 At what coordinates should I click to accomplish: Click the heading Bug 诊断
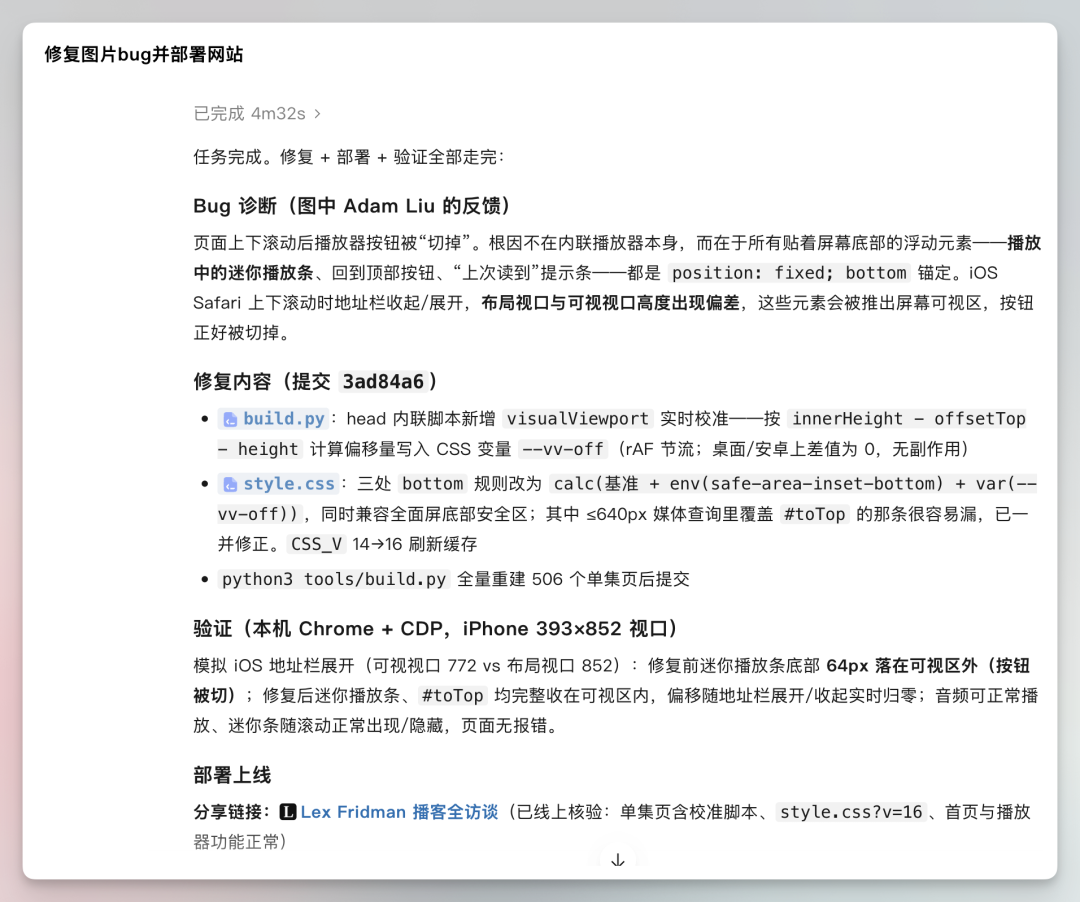click(x=351, y=206)
